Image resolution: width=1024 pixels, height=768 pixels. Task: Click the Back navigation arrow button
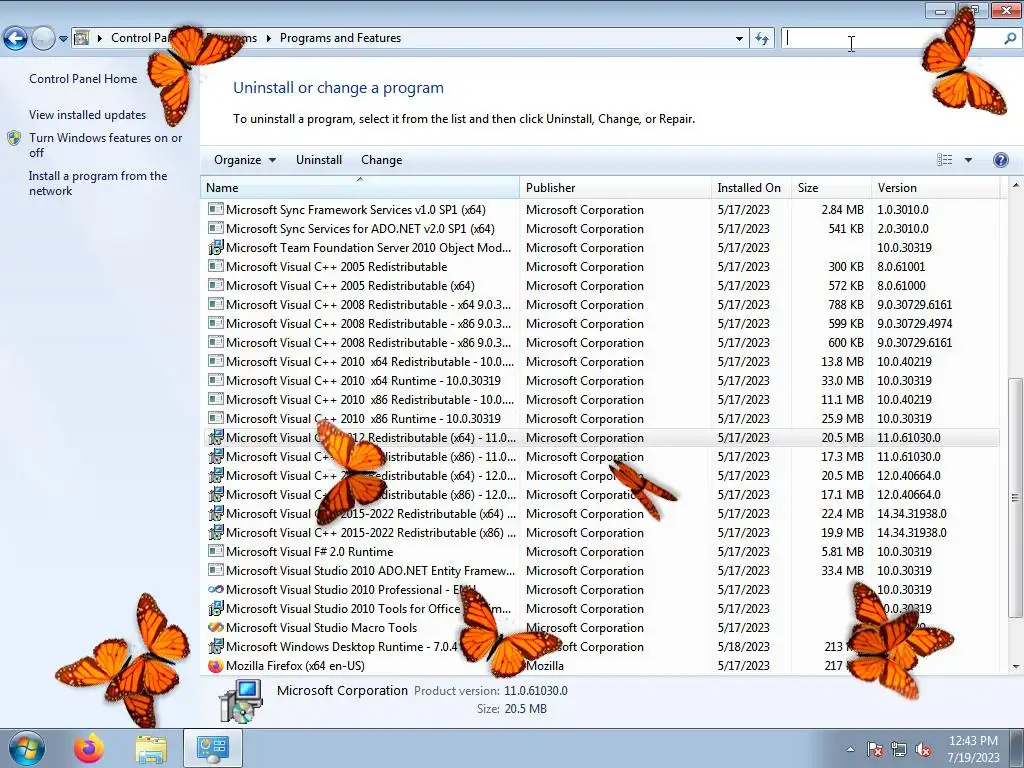(x=15, y=39)
